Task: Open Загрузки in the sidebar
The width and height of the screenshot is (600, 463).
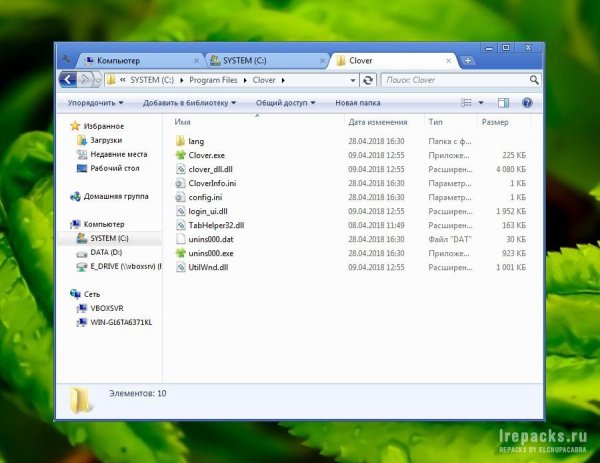Action: click(x=106, y=140)
